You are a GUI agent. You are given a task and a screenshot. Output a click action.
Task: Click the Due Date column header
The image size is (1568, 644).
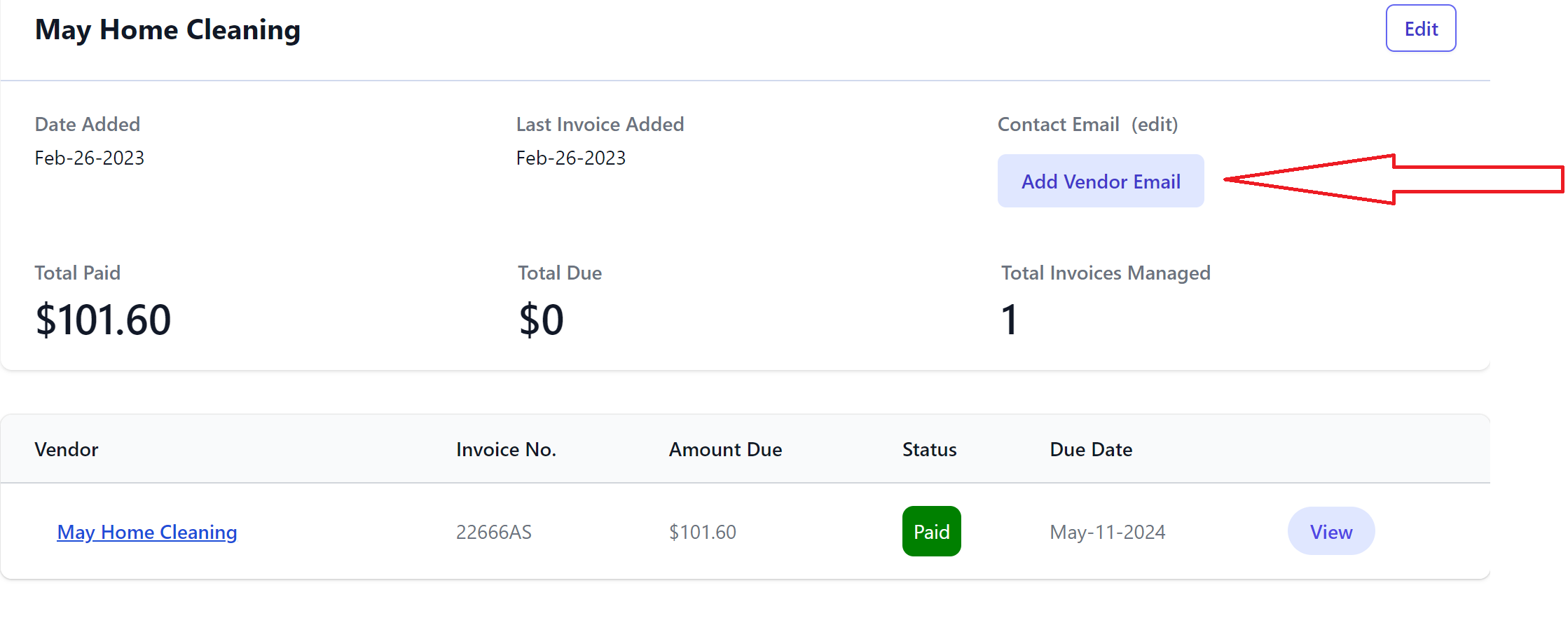click(1091, 450)
